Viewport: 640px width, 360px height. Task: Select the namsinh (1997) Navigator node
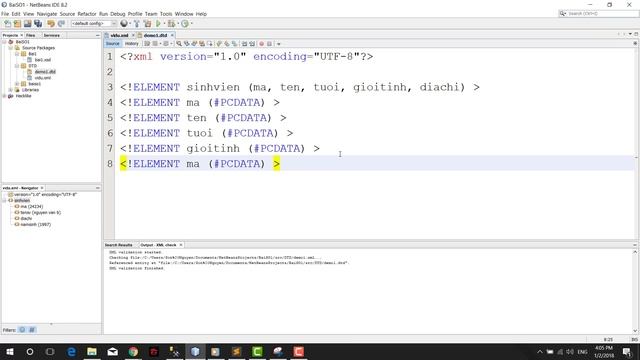(x=35, y=224)
